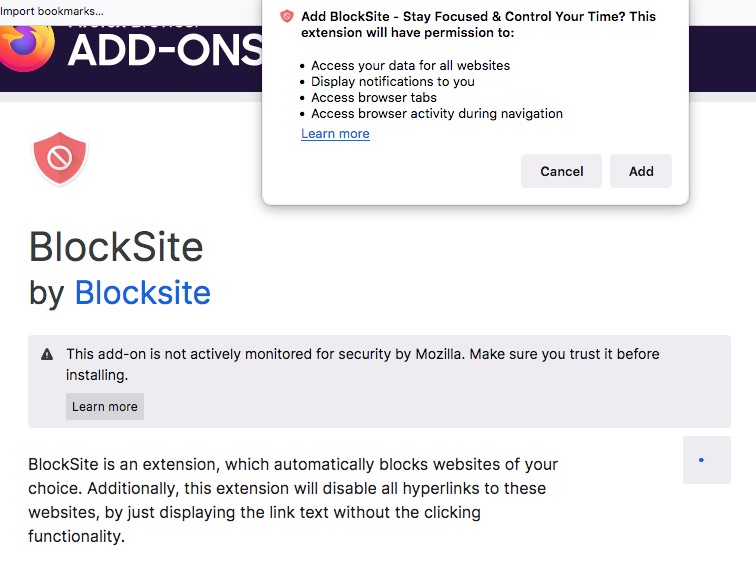Visit the Blocksite author link
This screenshot has height=580, width=756.
[143, 293]
